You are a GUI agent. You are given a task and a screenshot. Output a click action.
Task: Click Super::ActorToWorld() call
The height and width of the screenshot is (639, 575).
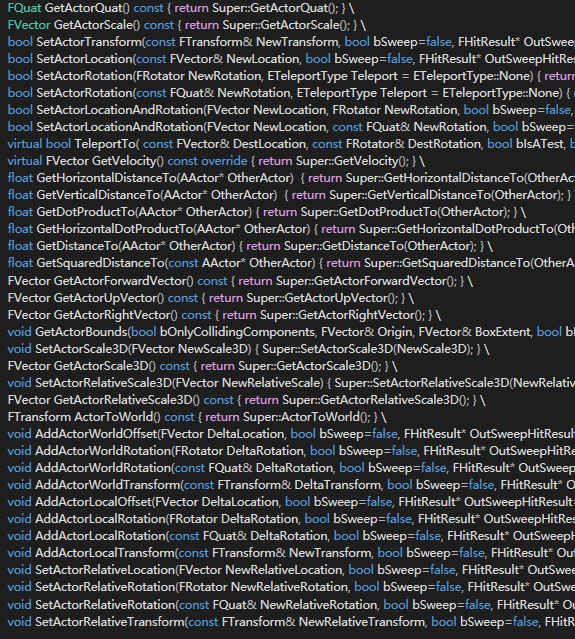308,417
